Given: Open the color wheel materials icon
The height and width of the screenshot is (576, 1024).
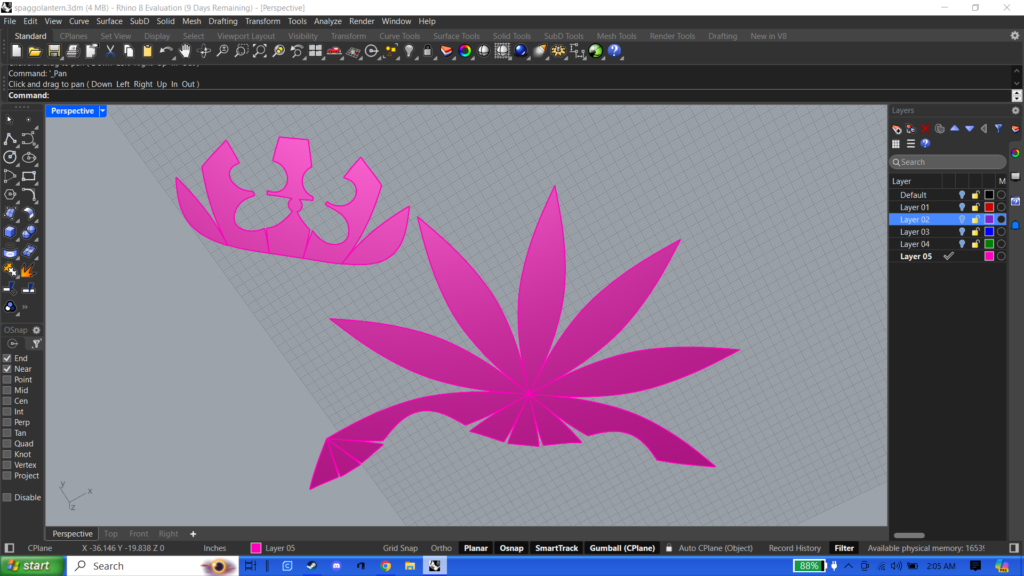Looking at the screenshot, I should [465, 51].
